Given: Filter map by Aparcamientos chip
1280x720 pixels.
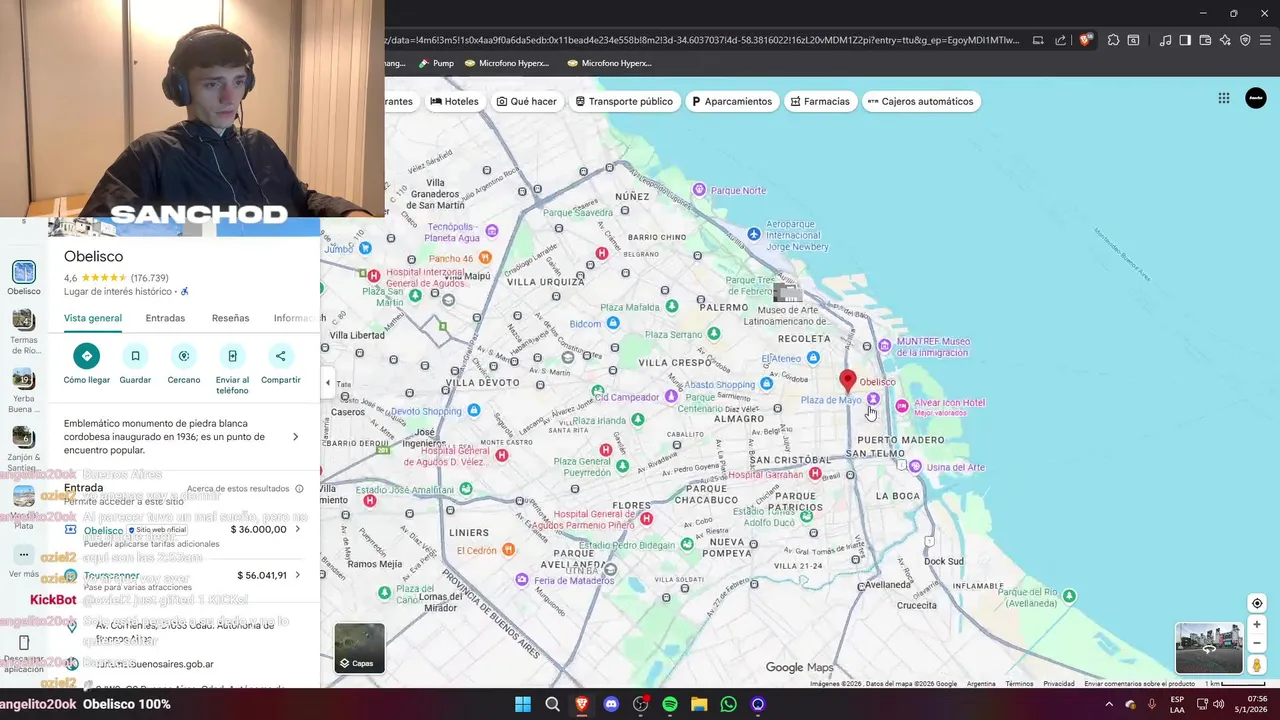Looking at the screenshot, I should point(730,101).
